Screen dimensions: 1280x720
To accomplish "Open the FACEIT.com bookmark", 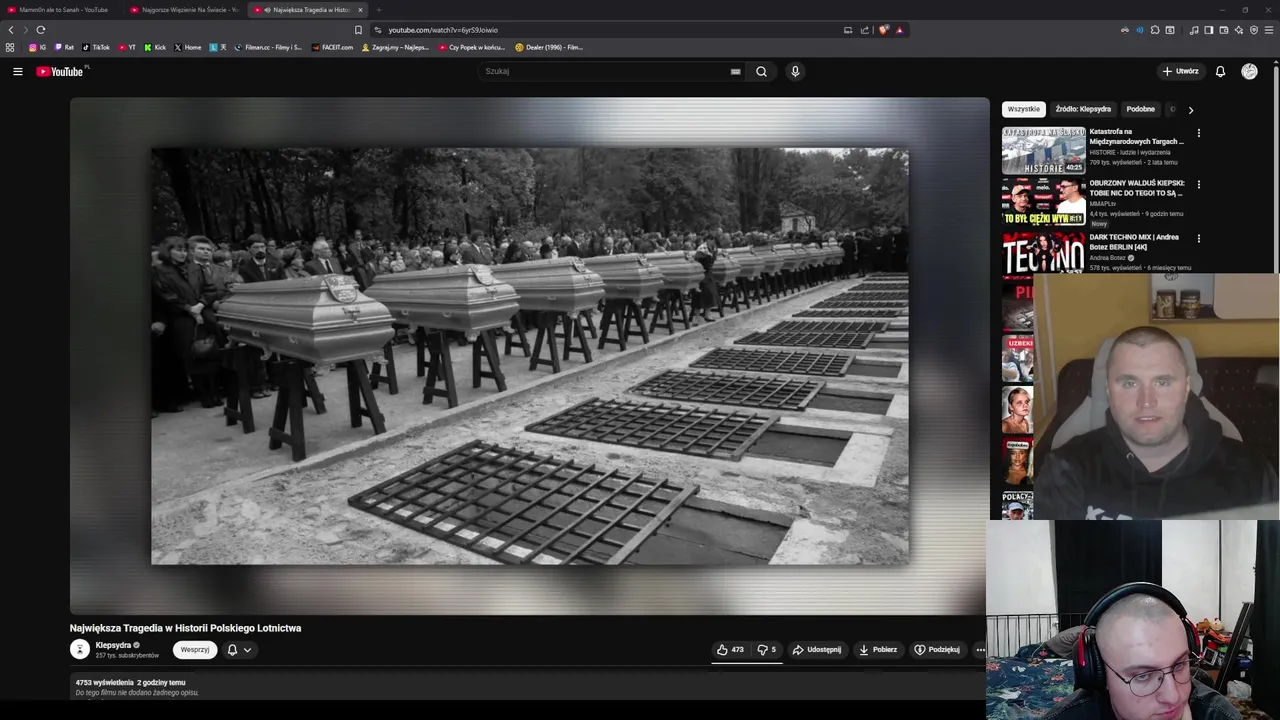I will [332, 47].
